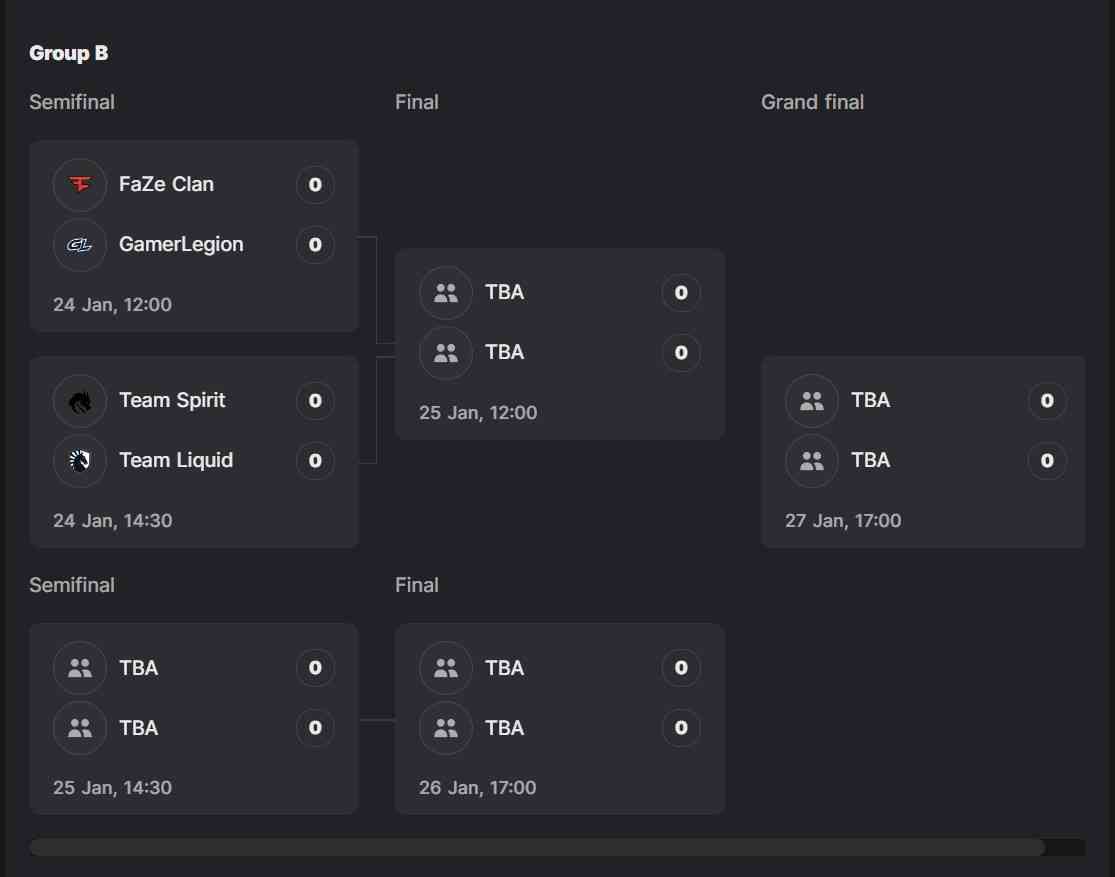Click the GamerLegion team name
Screen dimensions: 1115x877
click(x=181, y=244)
